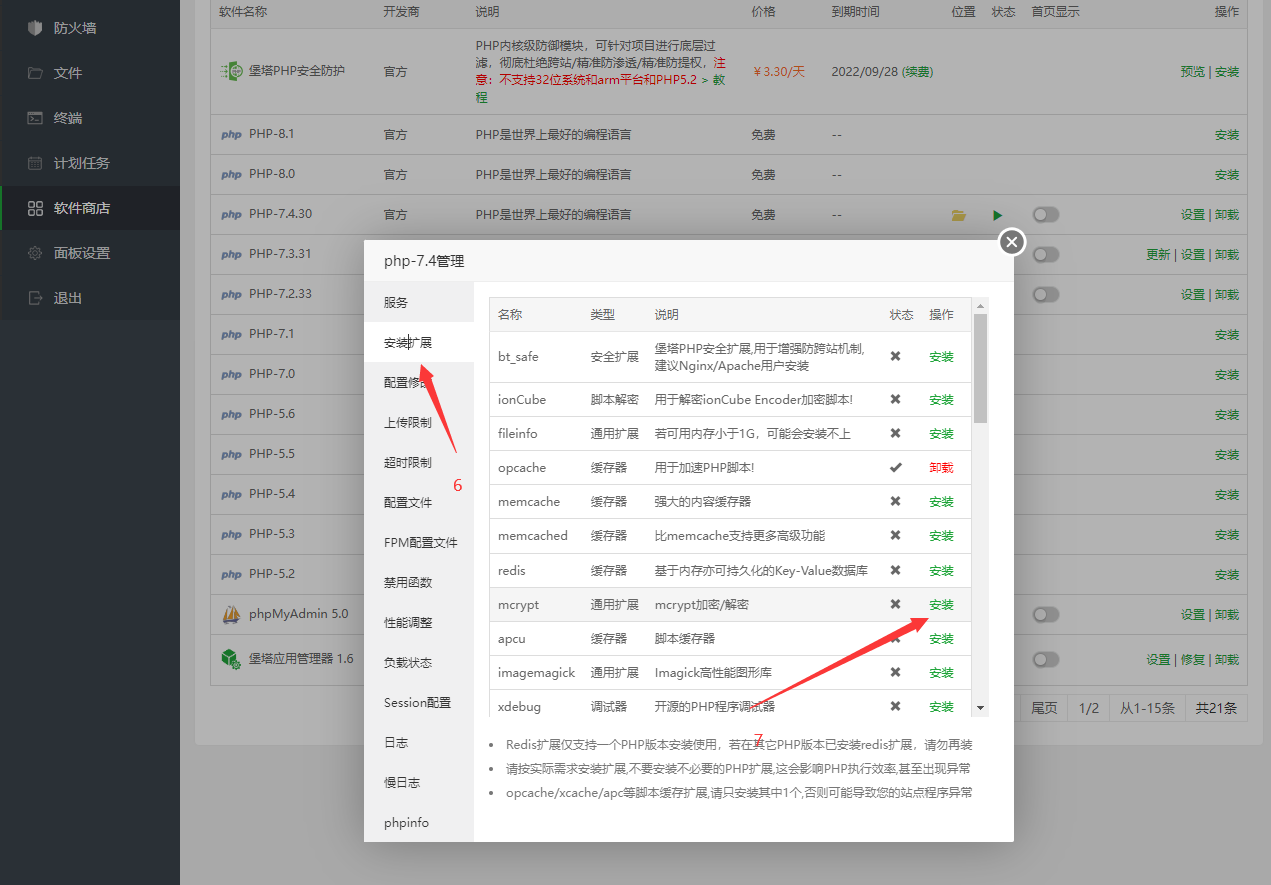Click the phpMyAdmin 5.0 sailboat icon

pyautogui.click(x=231, y=614)
